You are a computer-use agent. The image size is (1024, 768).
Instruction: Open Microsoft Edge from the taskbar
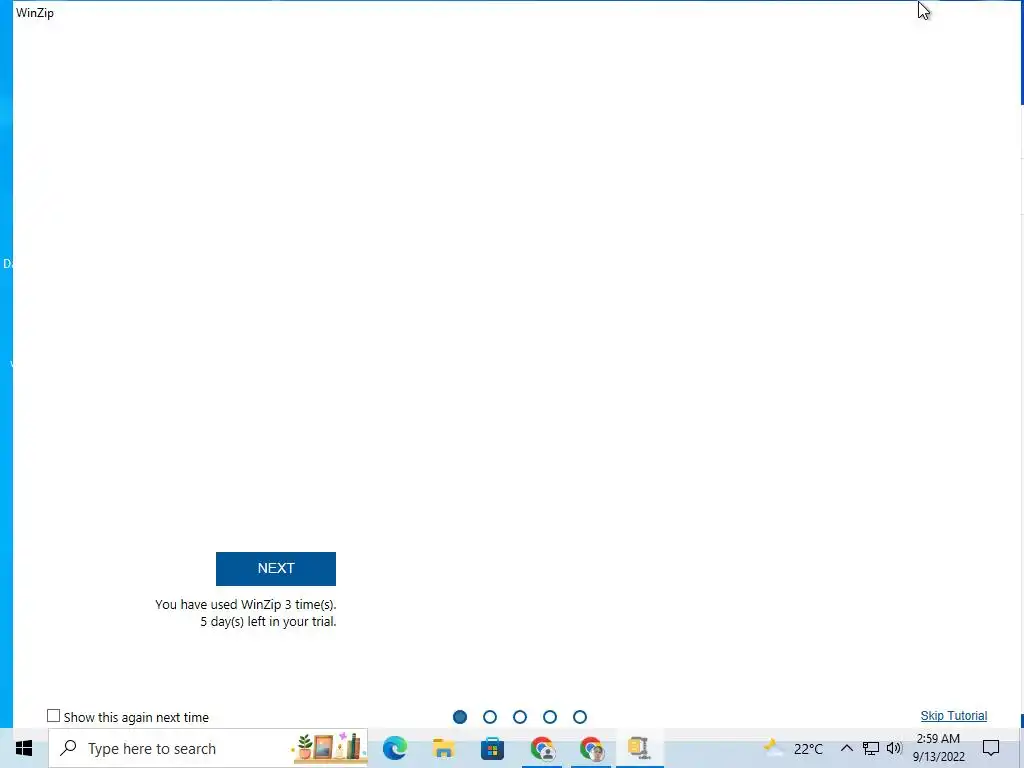(394, 748)
